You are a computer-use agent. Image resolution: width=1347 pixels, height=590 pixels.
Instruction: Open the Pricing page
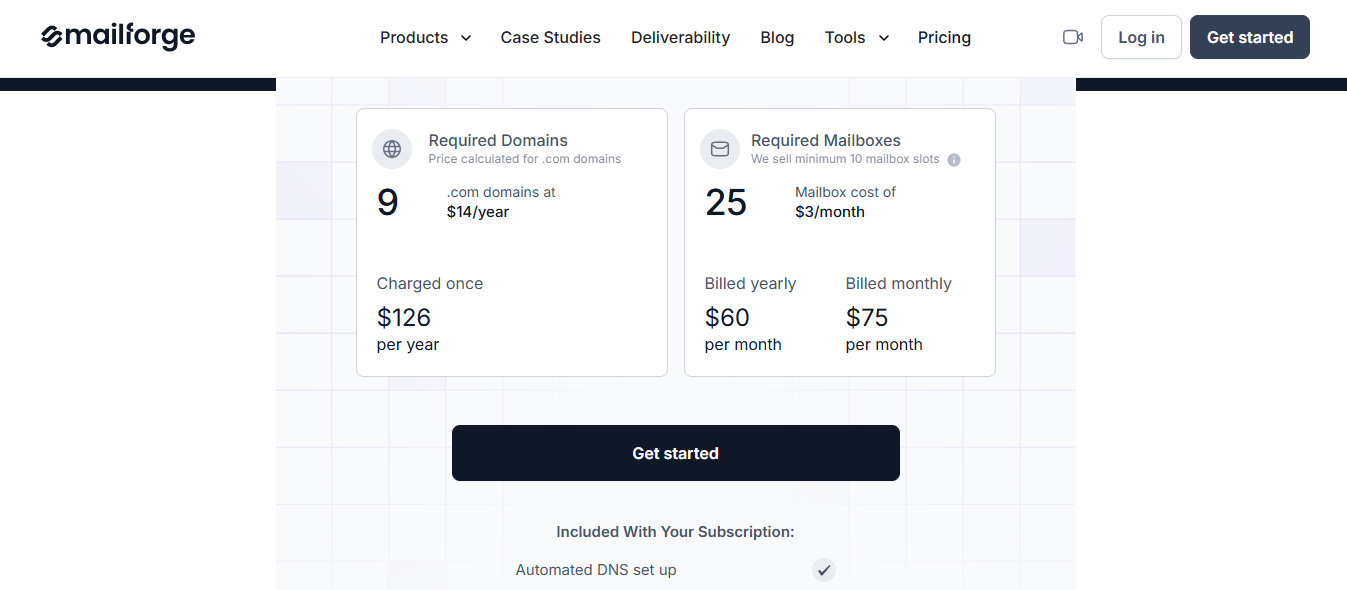coord(944,37)
